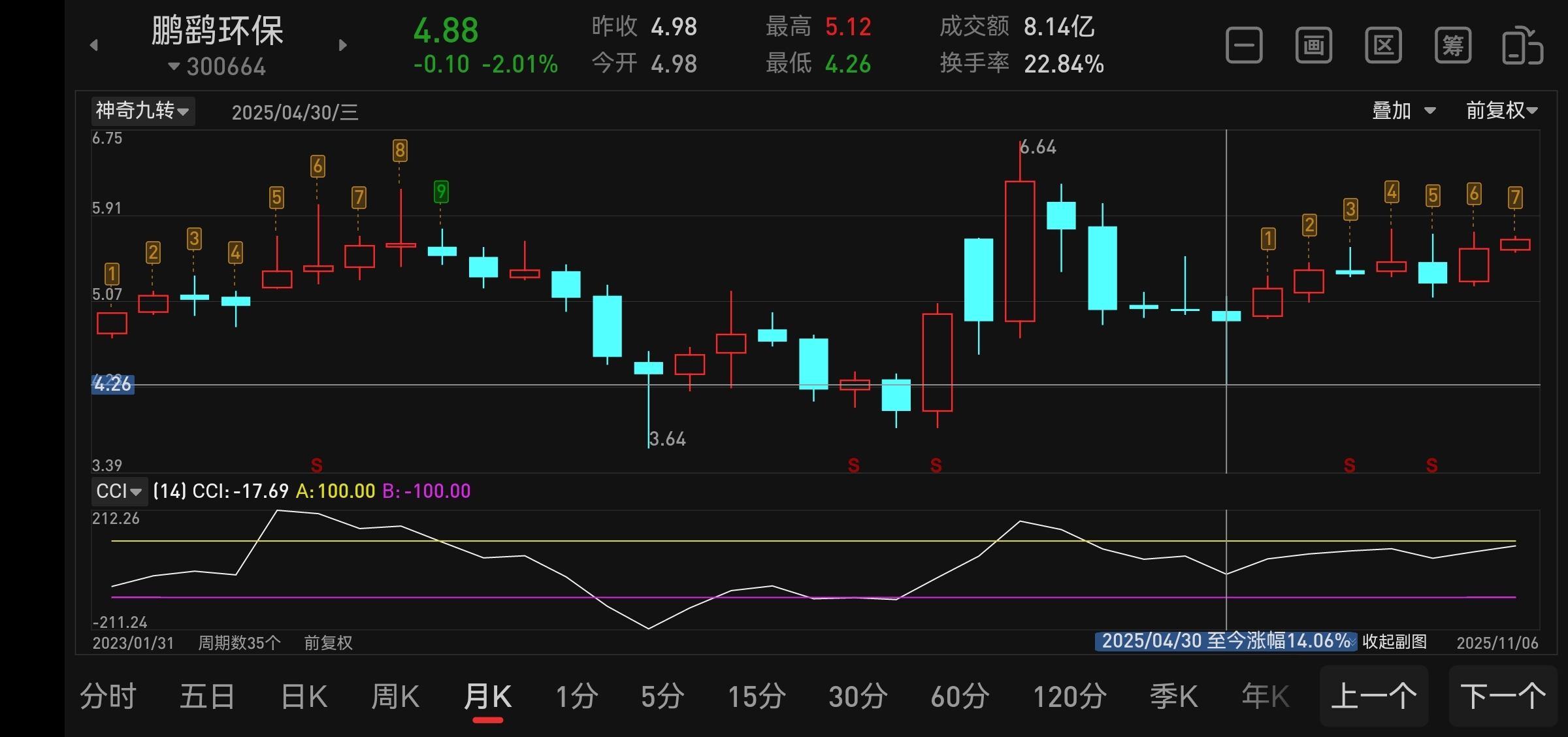Click the multi-device screen switch icon

1522,46
